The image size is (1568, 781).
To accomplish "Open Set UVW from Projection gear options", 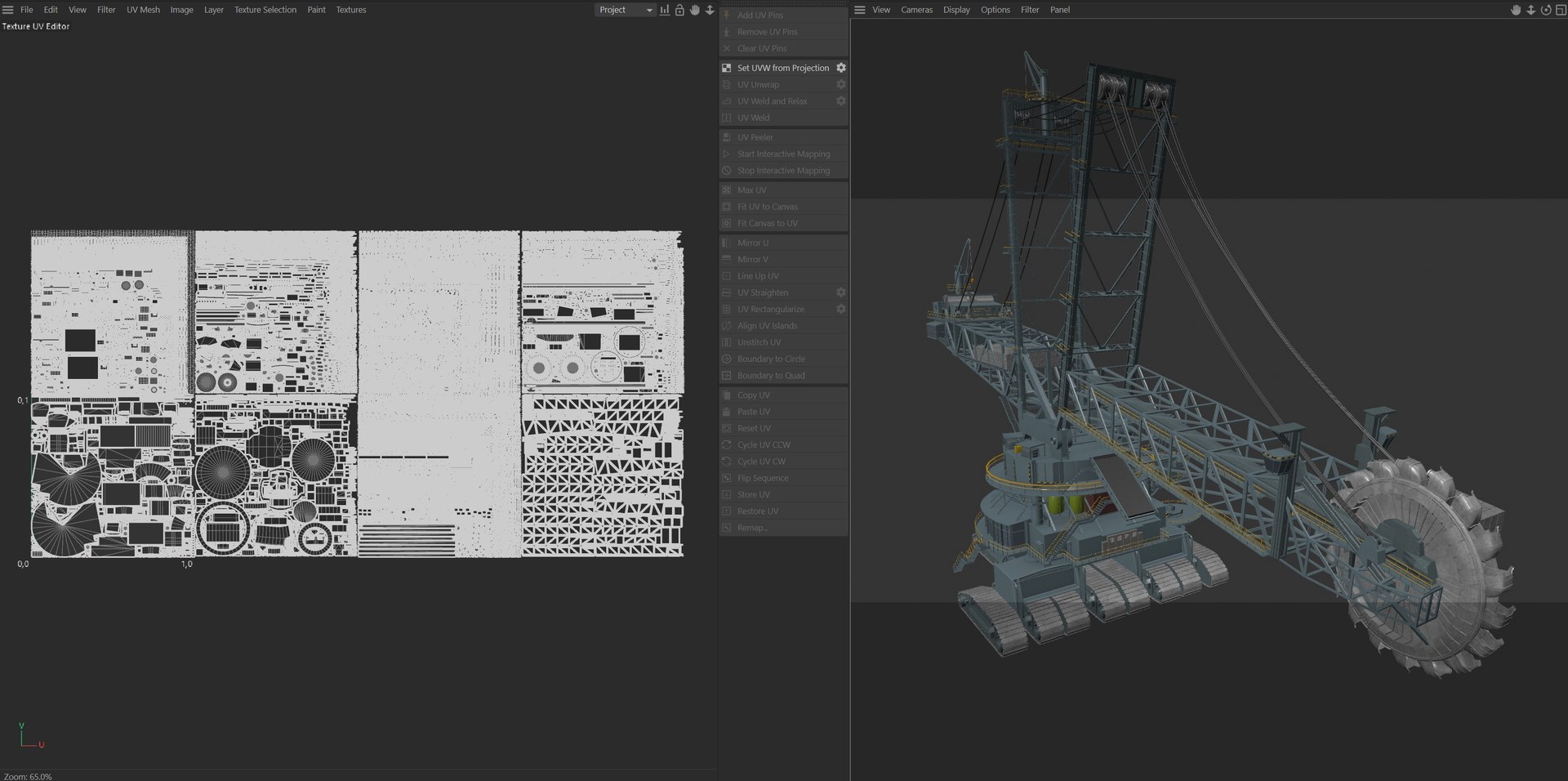I will coord(841,68).
